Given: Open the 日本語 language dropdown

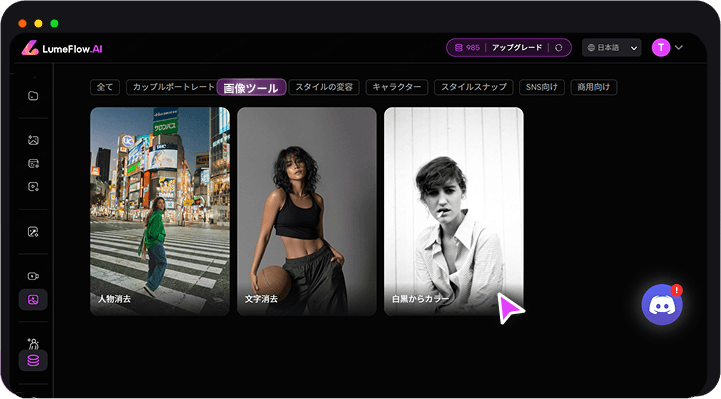Looking at the screenshot, I should click(x=612, y=48).
